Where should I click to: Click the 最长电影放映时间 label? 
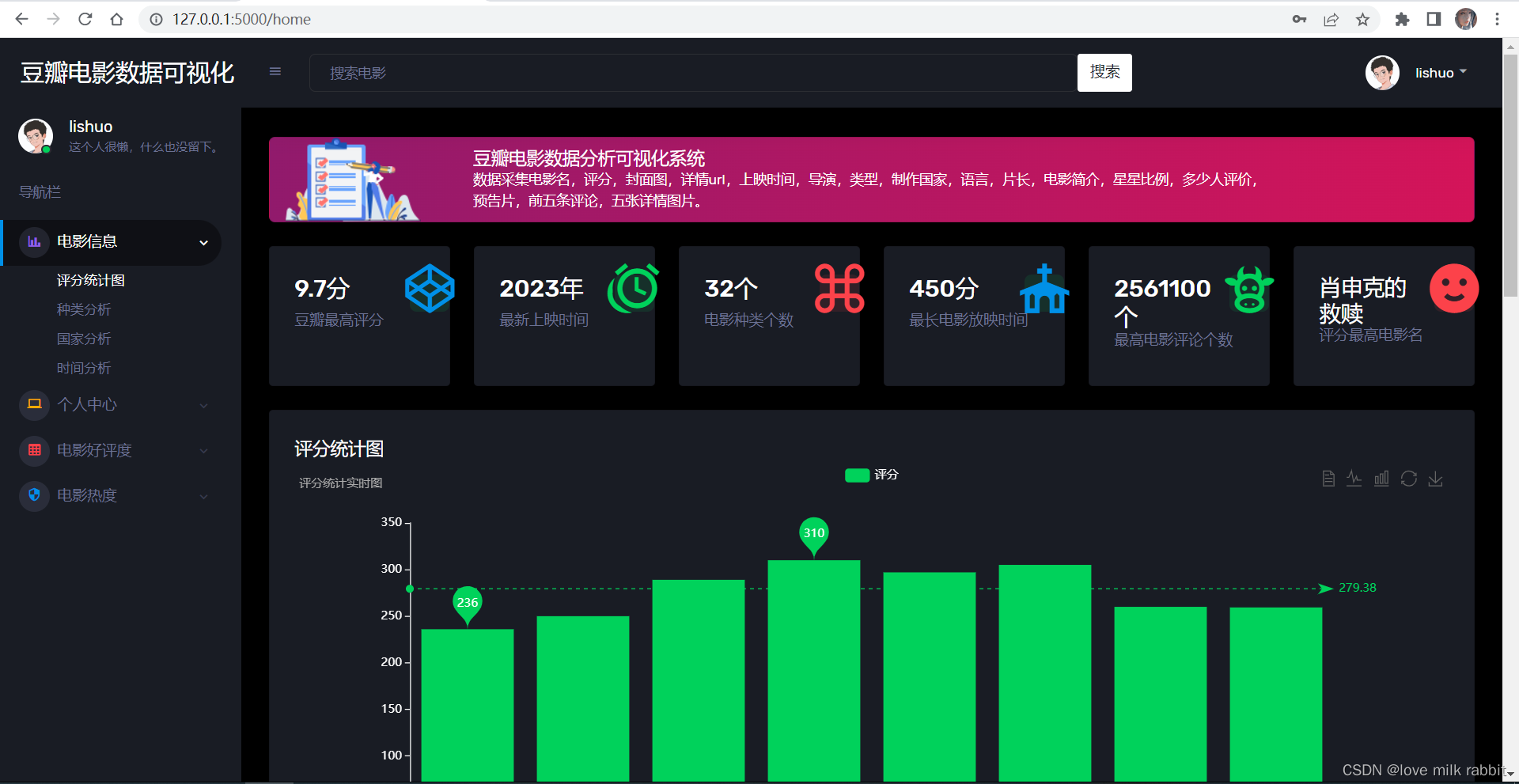coord(968,320)
